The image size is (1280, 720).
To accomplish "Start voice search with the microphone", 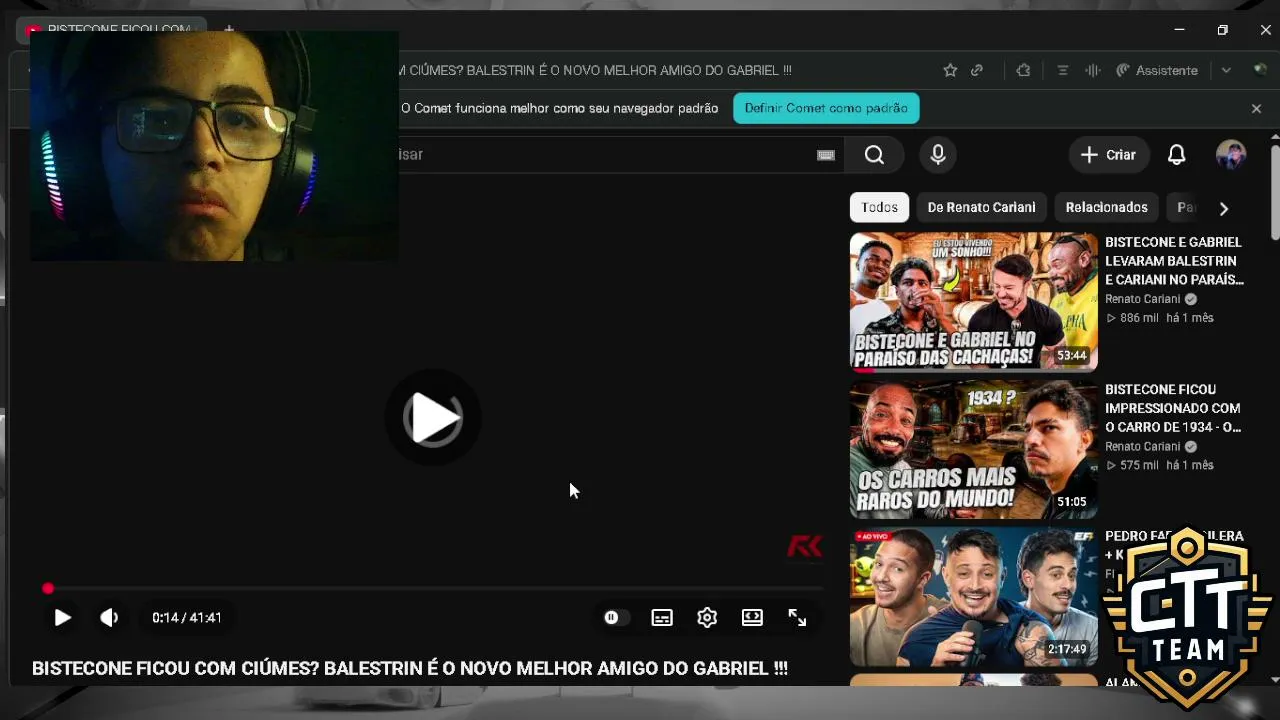I will (x=938, y=155).
